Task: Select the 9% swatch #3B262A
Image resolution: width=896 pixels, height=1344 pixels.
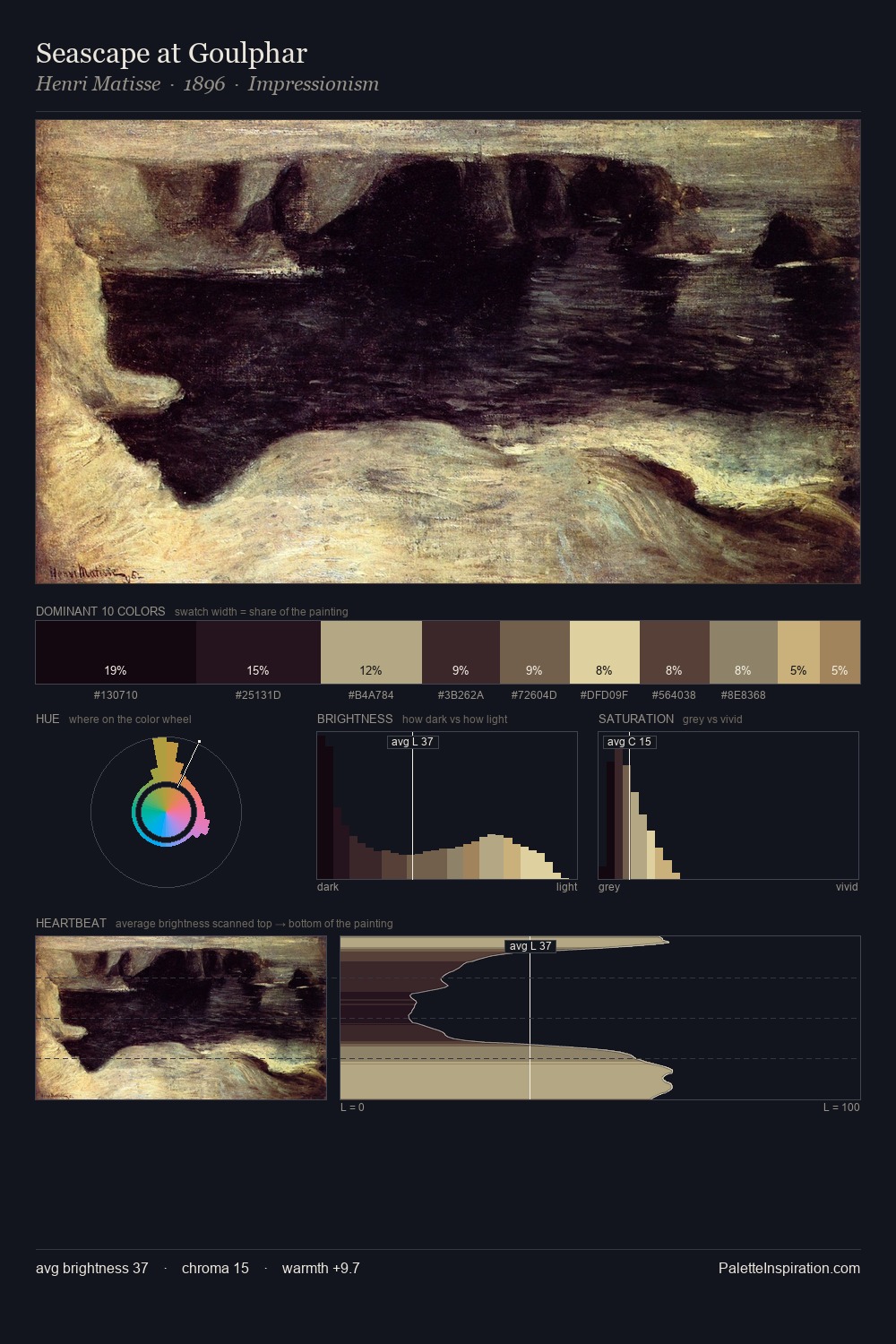Action: pos(461,652)
